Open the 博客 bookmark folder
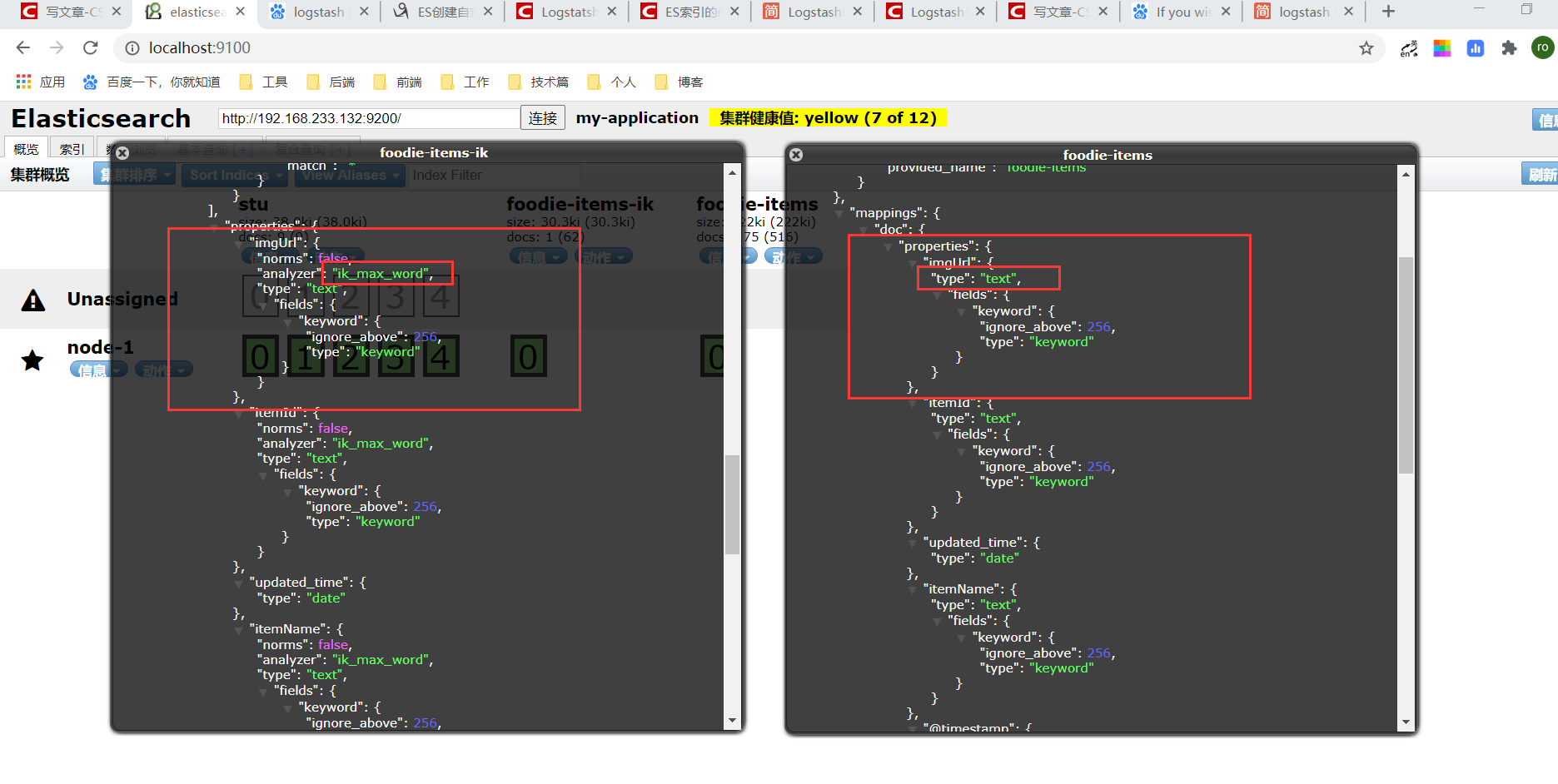Image resolution: width=1558 pixels, height=784 pixels. (679, 82)
